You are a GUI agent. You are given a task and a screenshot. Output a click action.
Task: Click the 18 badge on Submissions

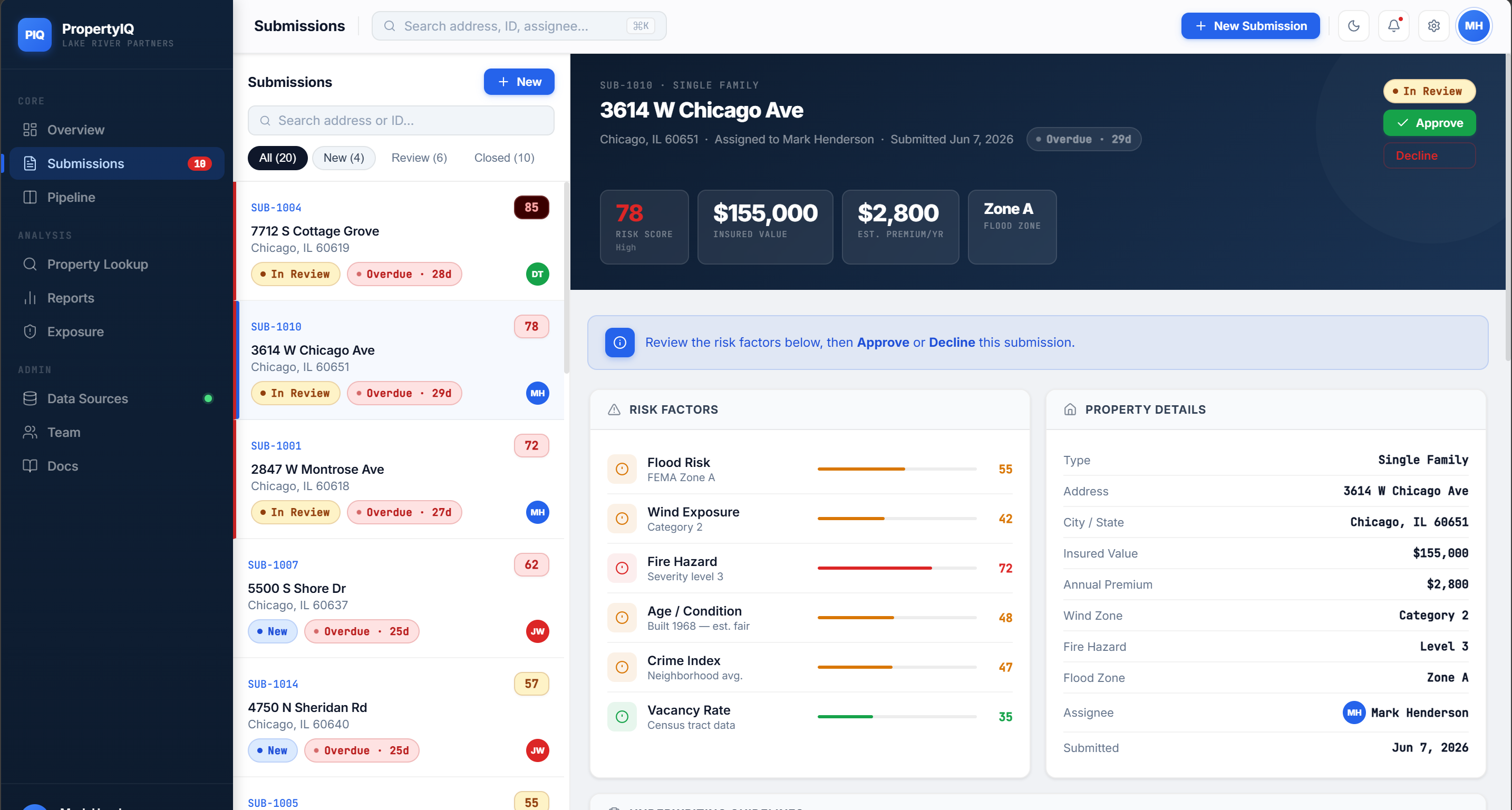200,164
